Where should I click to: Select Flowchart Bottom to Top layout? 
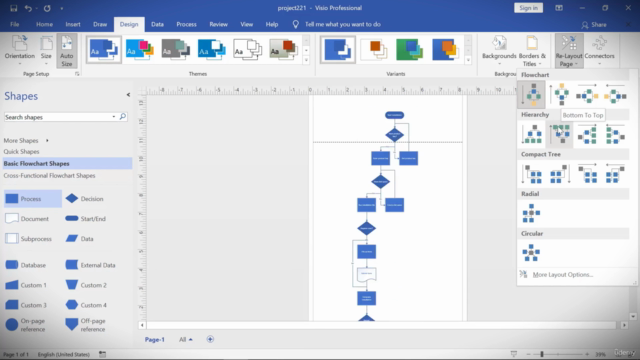coord(560,94)
